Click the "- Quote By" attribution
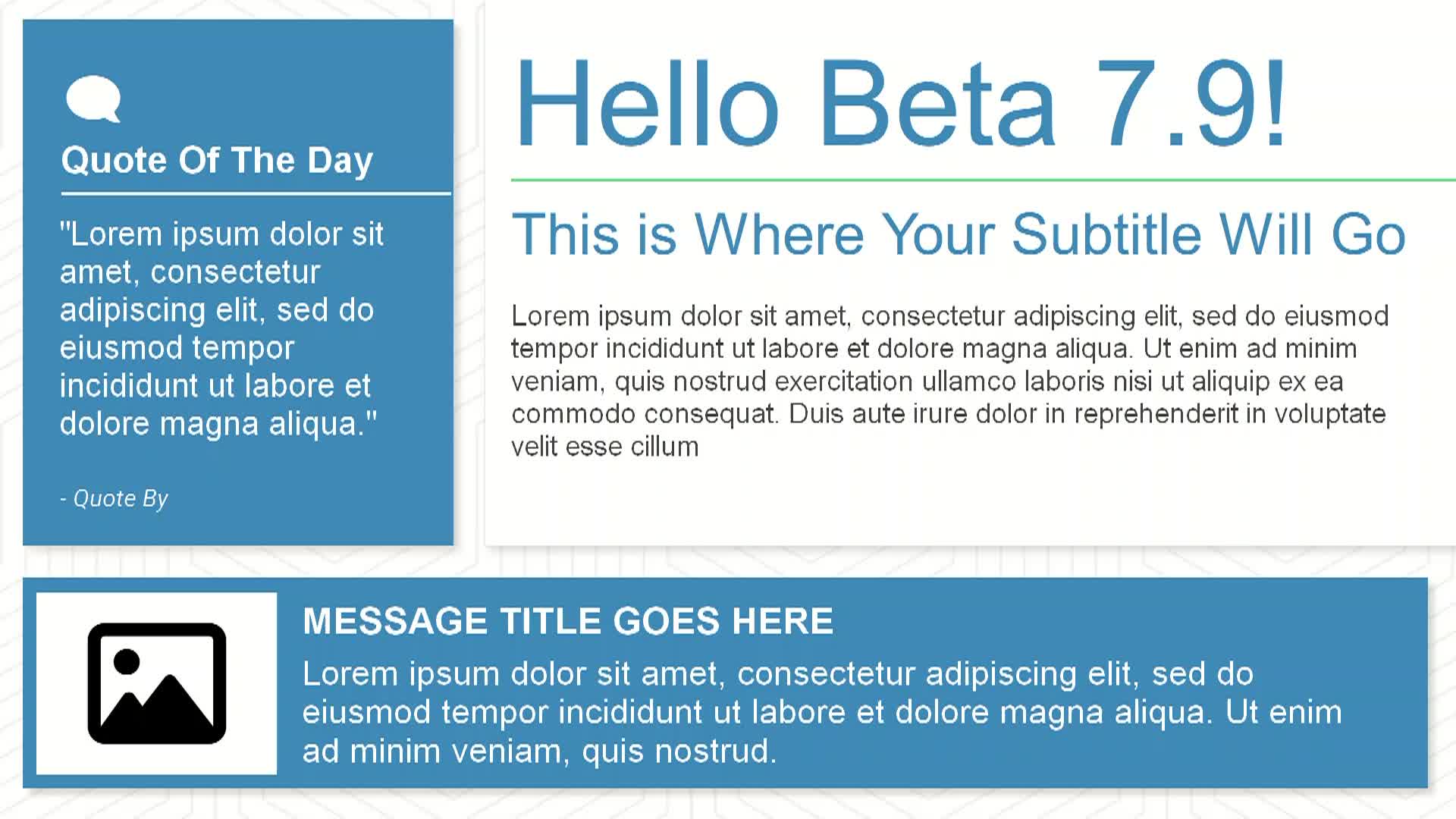Screen dimensions: 1456x819 (x=114, y=498)
